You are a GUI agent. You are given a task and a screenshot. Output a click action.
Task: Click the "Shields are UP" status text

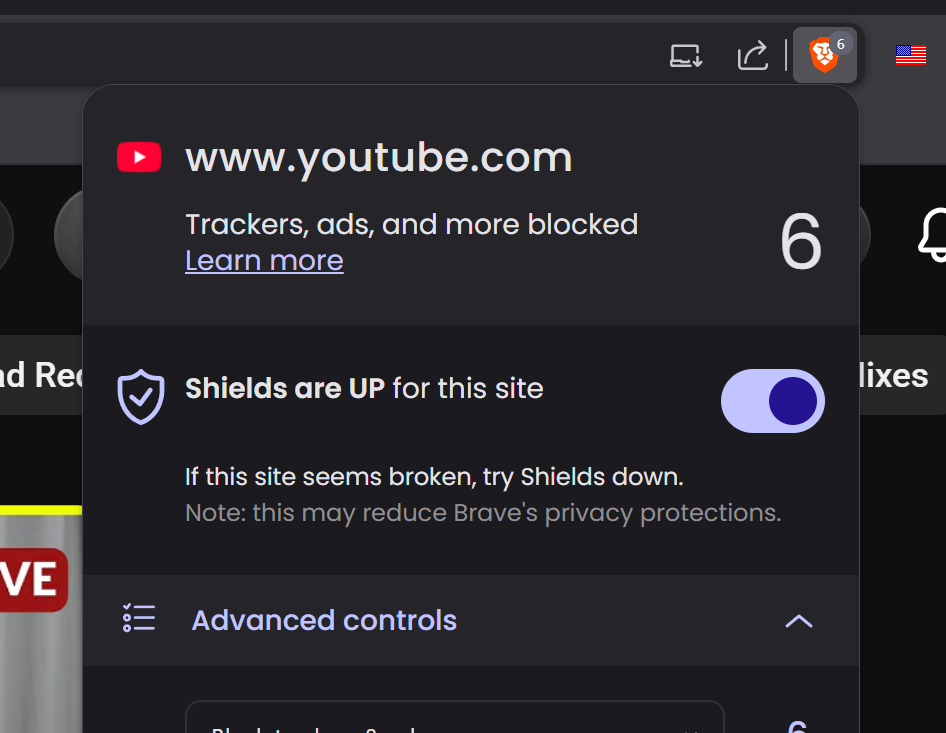[x=364, y=388]
